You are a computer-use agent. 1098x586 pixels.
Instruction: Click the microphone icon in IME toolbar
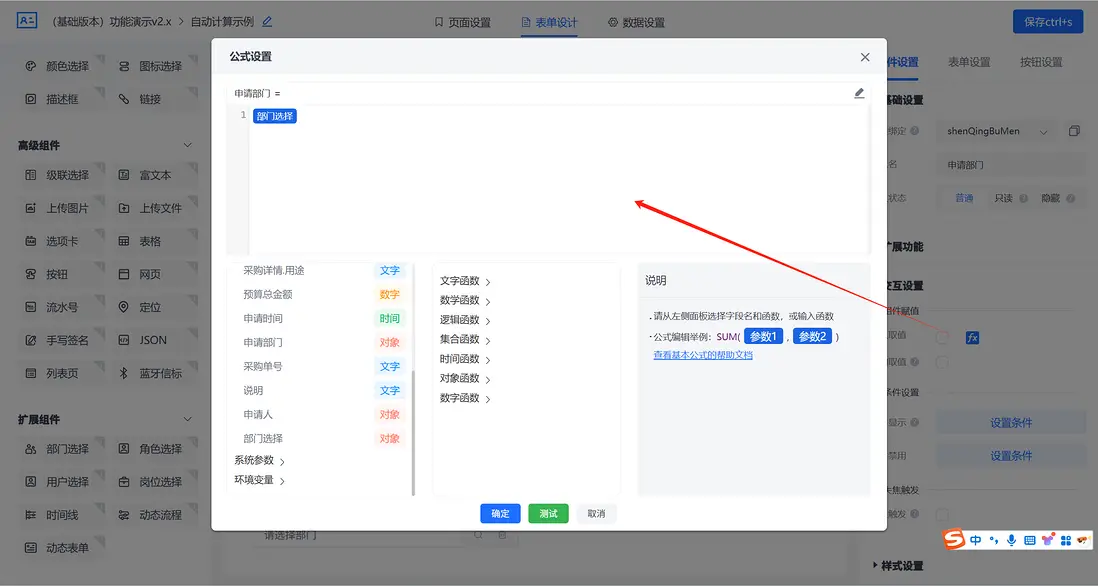(1011, 540)
